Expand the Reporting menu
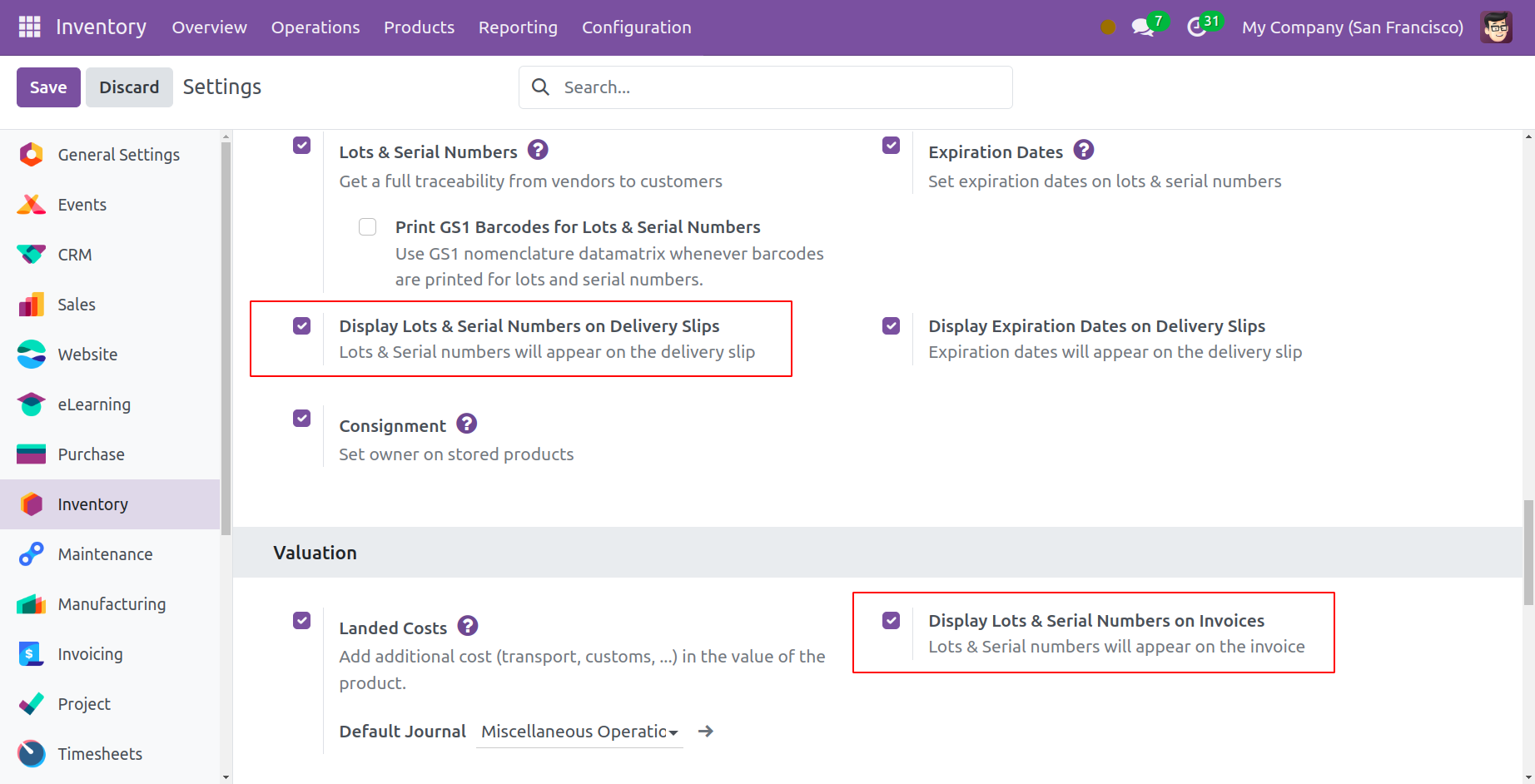Viewport: 1535px width, 784px height. (518, 27)
